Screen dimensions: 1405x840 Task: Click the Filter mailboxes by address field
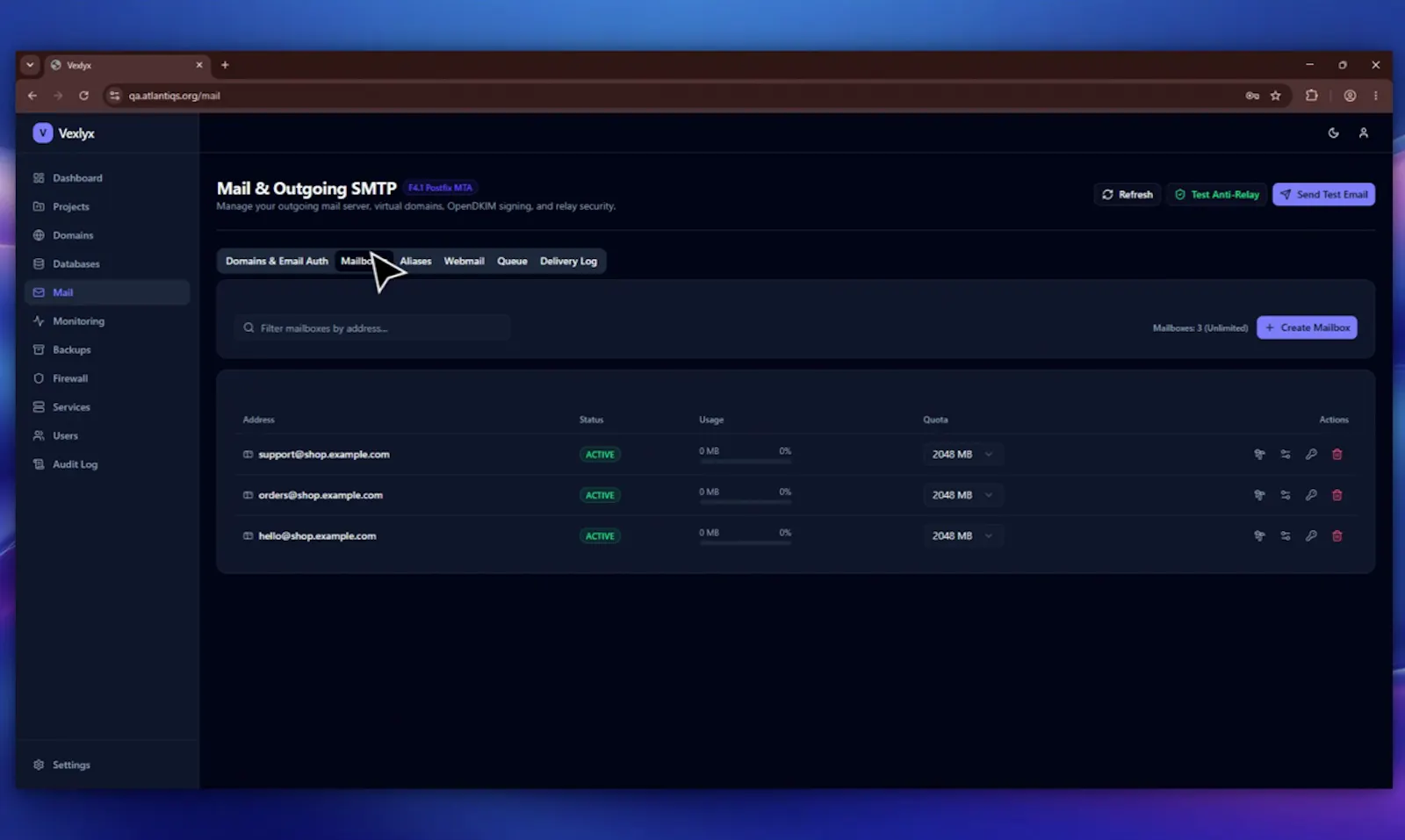[372, 328]
